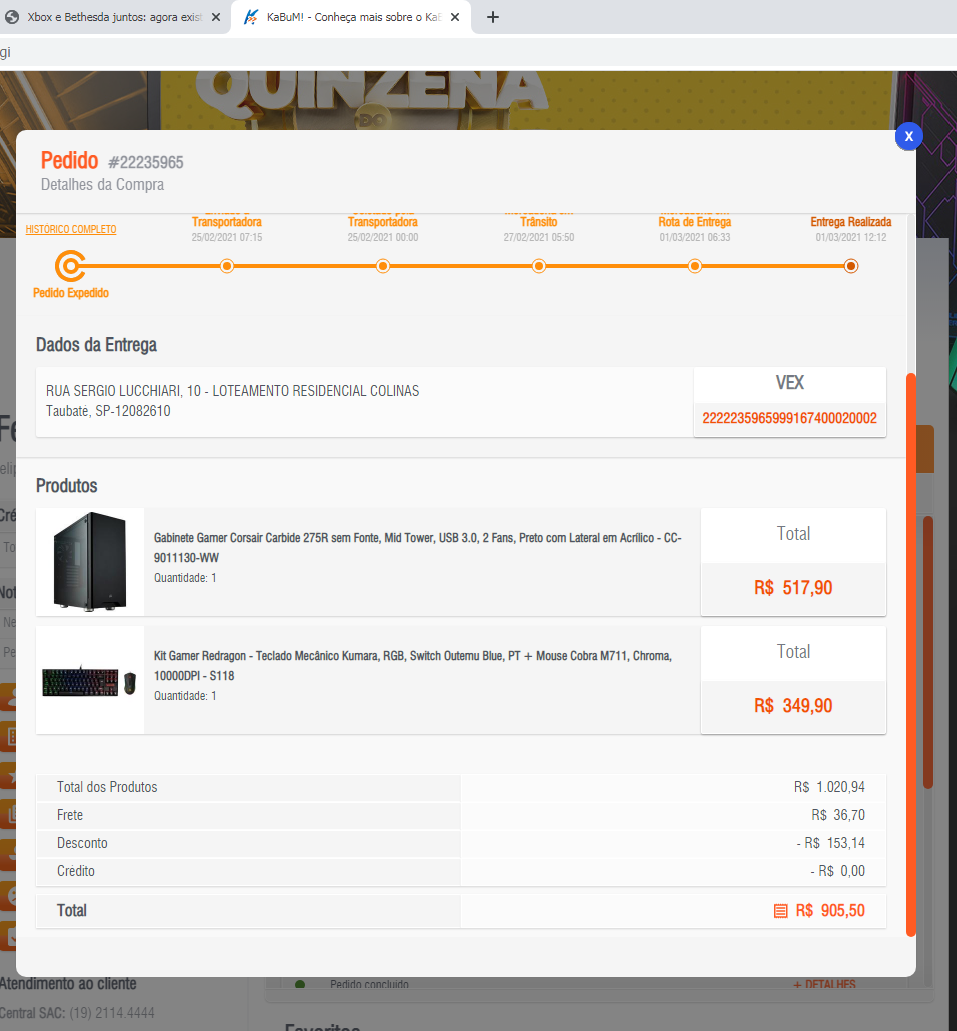Click the Dados da Entrega heading

(x=96, y=345)
